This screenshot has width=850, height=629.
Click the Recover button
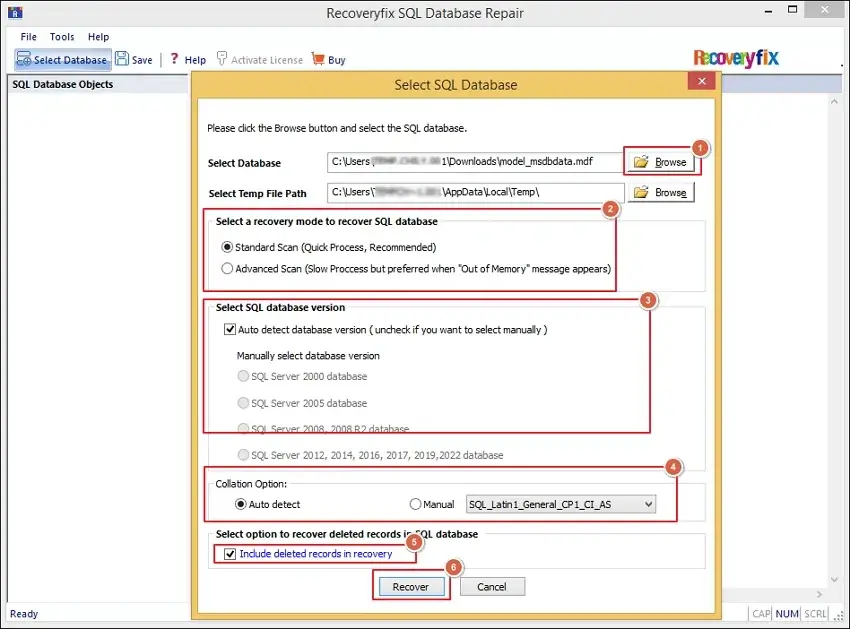click(x=411, y=587)
